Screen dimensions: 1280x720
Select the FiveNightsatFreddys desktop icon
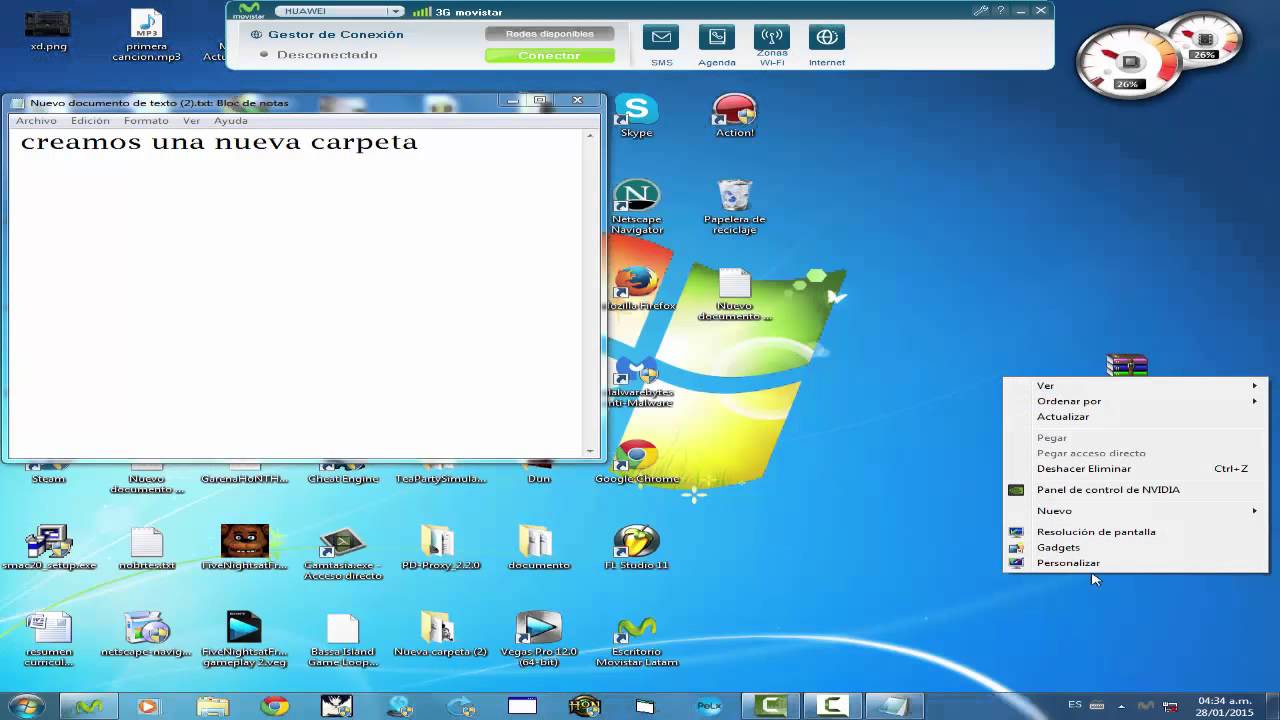pos(244,547)
